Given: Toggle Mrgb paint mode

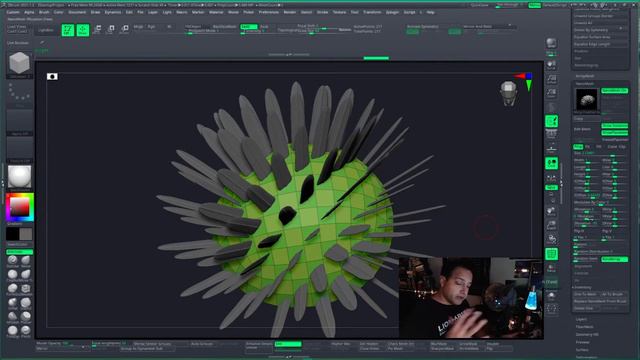Looking at the screenshot, I should 138,27.
